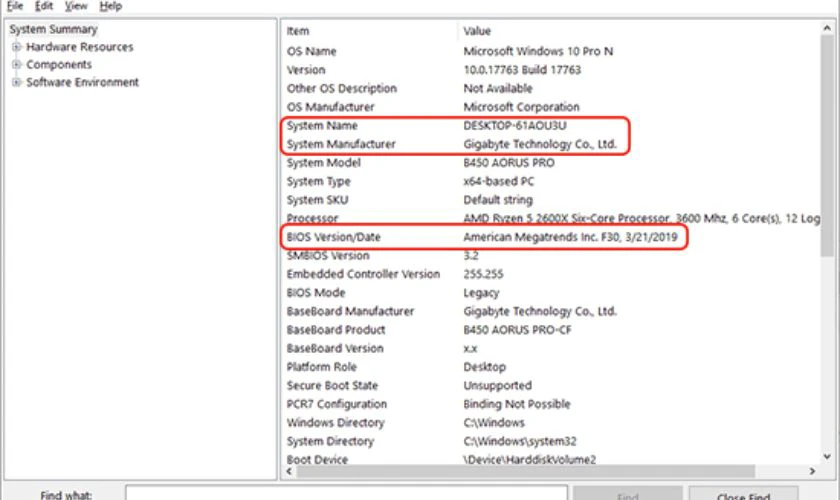840x500 pixels.
Task: Expand the Components node
Action: click(16, 65)
